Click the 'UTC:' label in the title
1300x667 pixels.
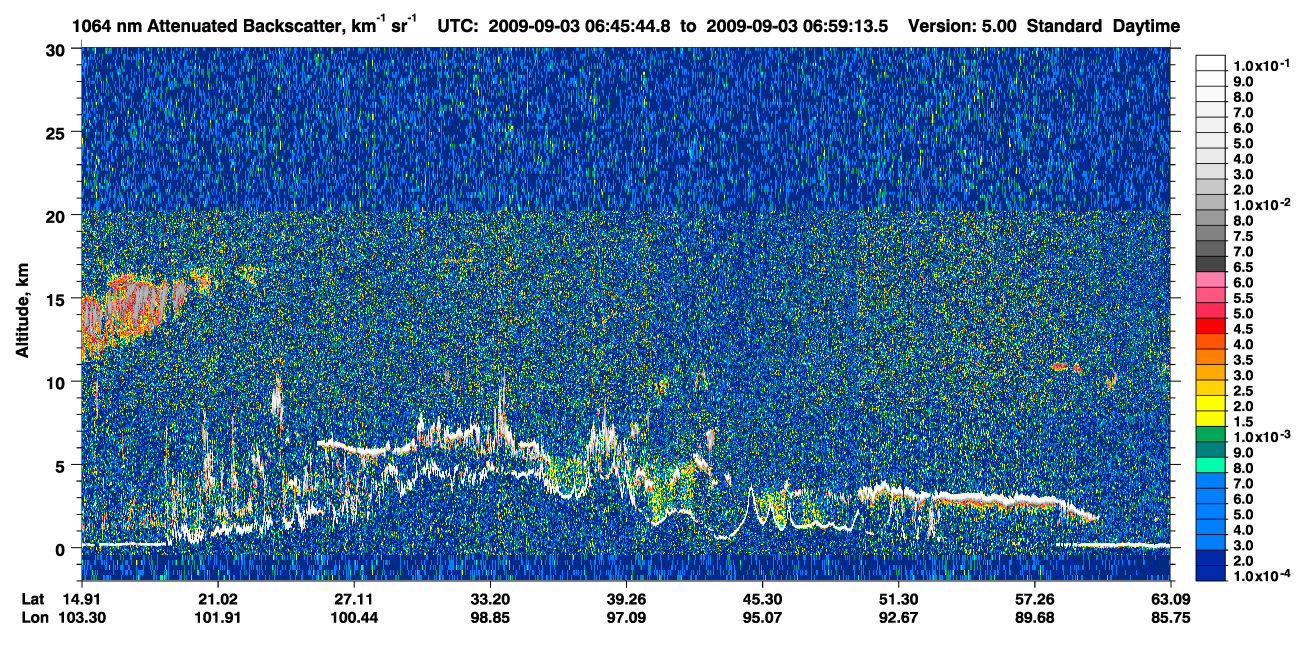click(x=456, y=26)
